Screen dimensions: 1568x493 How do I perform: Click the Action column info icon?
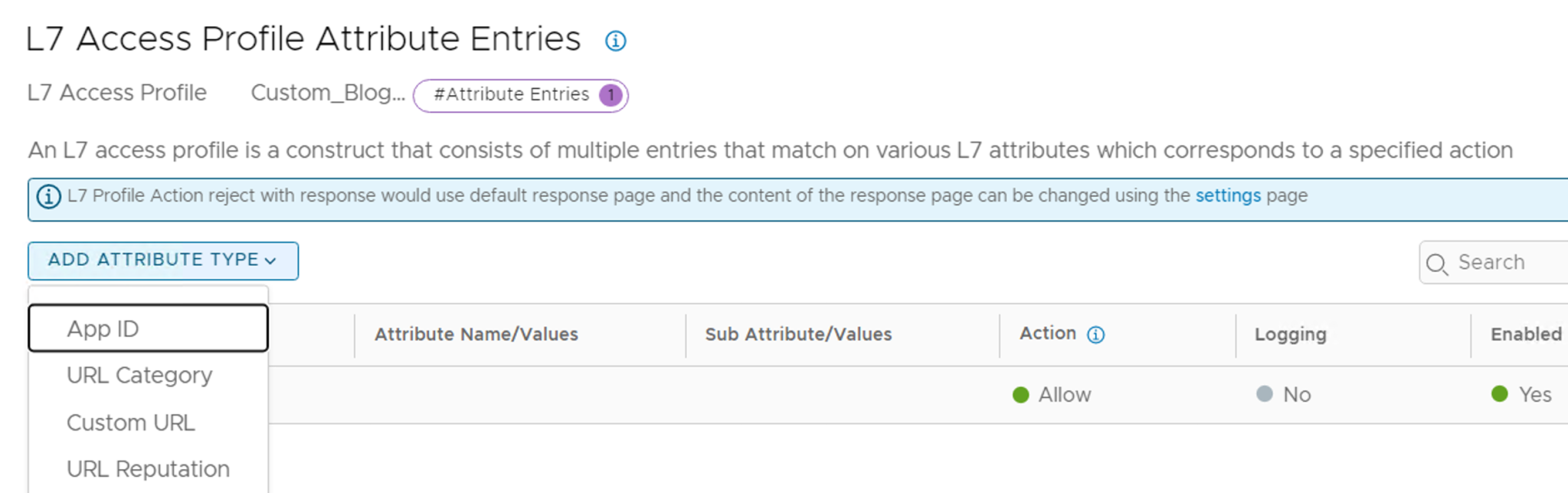pos(1096,335)
